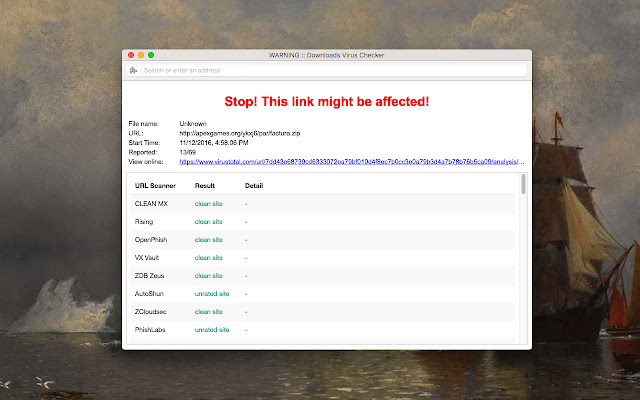Click the 'View online:' label
The width and height of the screenshot is (640, 400).
(146, 162)
